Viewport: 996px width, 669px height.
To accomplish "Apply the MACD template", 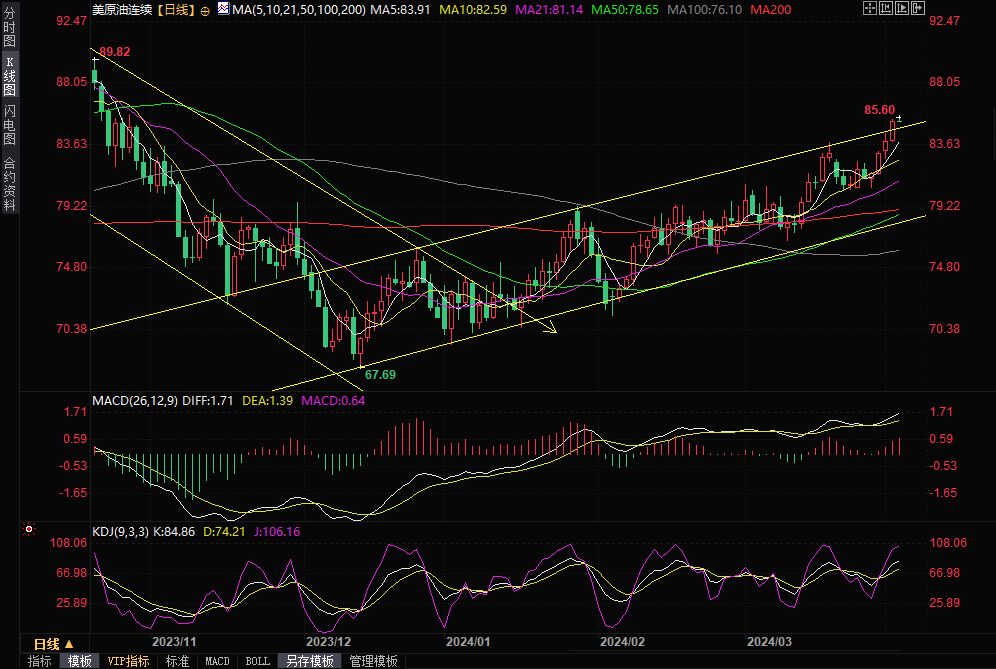I will click(x=217, y=661).
